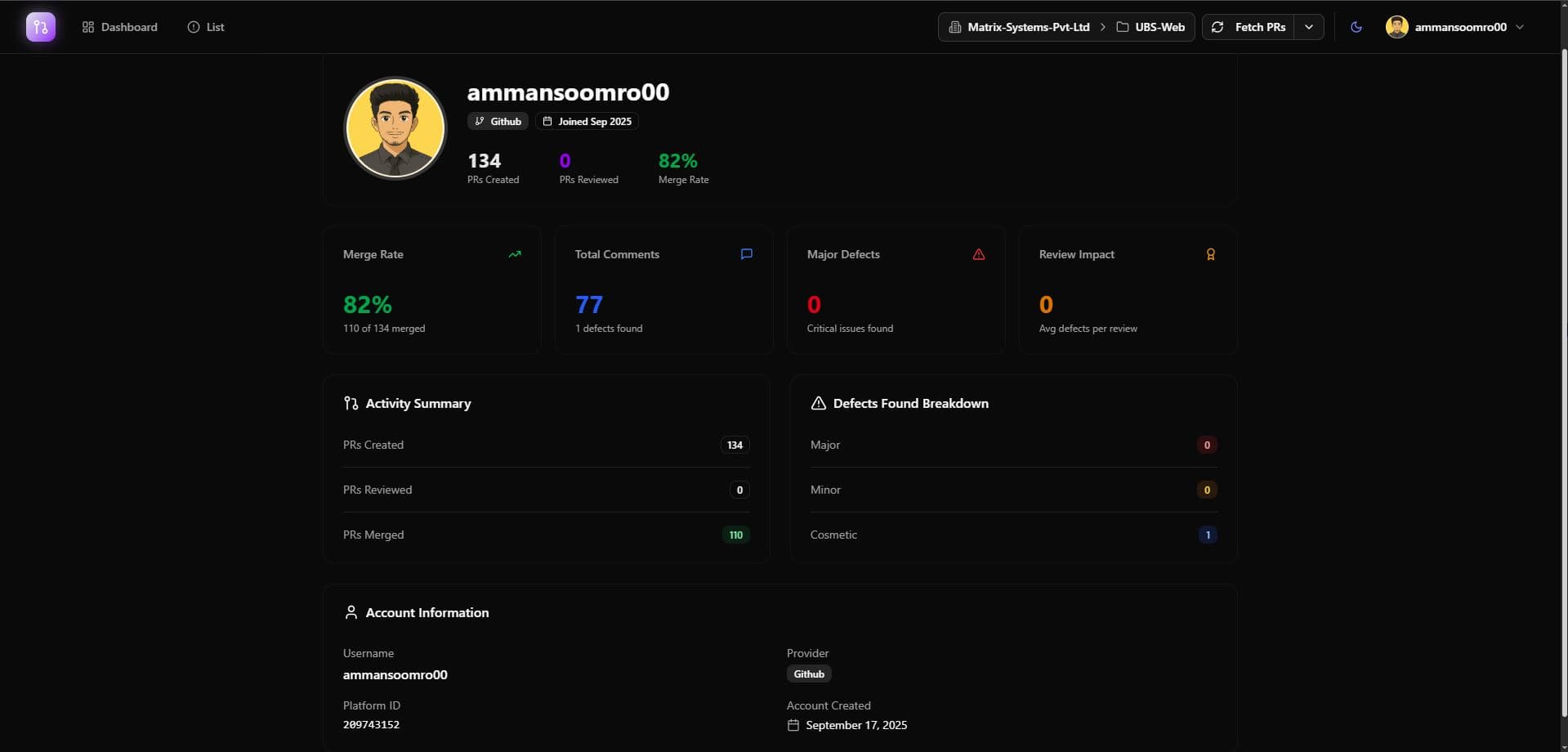This screenshot has height=752, width=1568.
Task: Open the List page
Action: coord(206,27)
